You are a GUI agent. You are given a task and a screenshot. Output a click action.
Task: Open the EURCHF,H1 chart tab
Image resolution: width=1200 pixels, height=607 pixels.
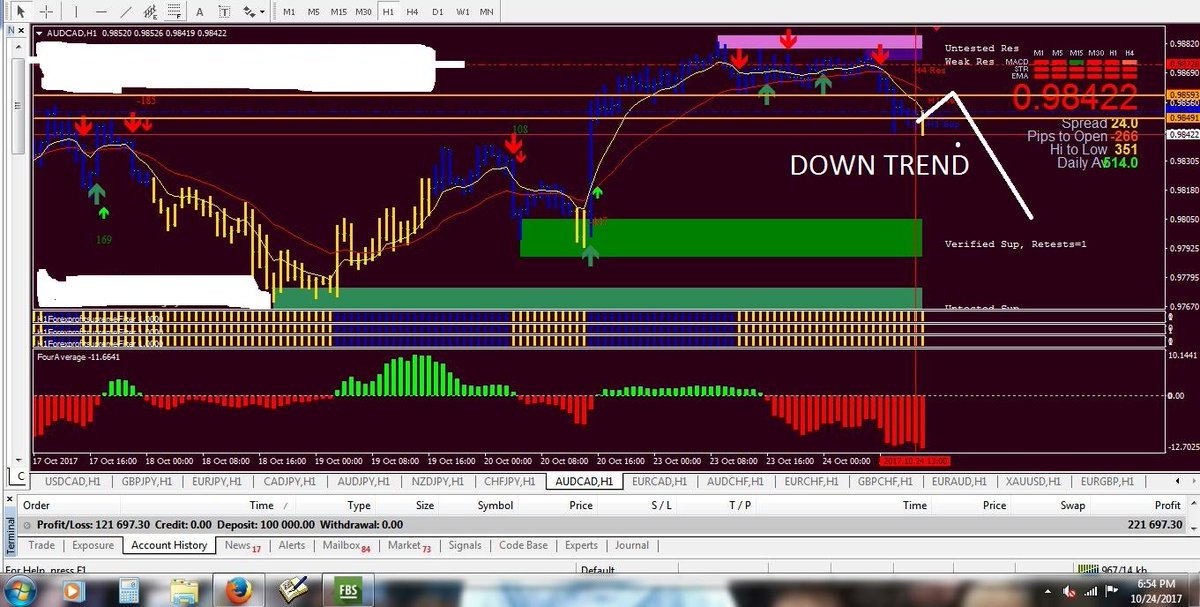coord(810,481)
